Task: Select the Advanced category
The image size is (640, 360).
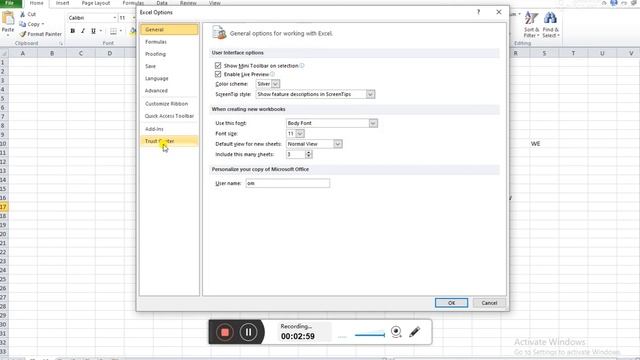Action: (x=169, y=91)
